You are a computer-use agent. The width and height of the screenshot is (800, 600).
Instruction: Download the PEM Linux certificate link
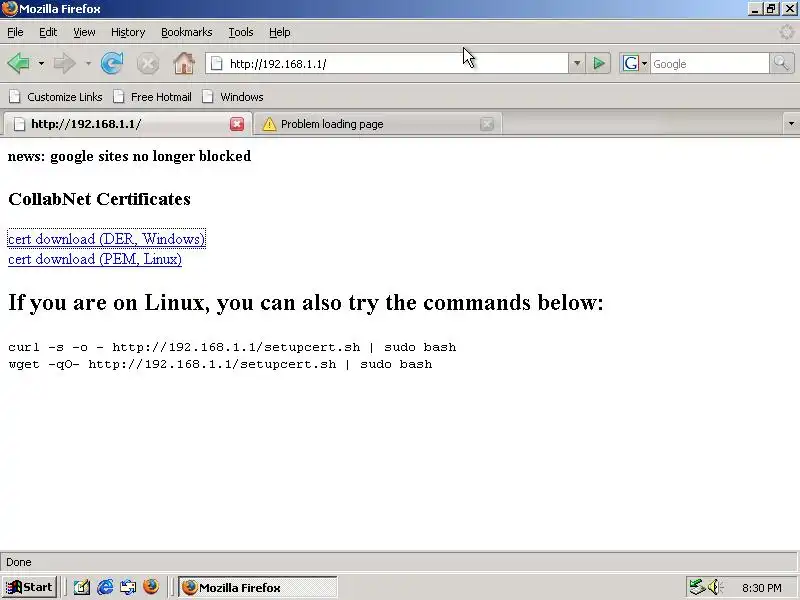point(95,259)
